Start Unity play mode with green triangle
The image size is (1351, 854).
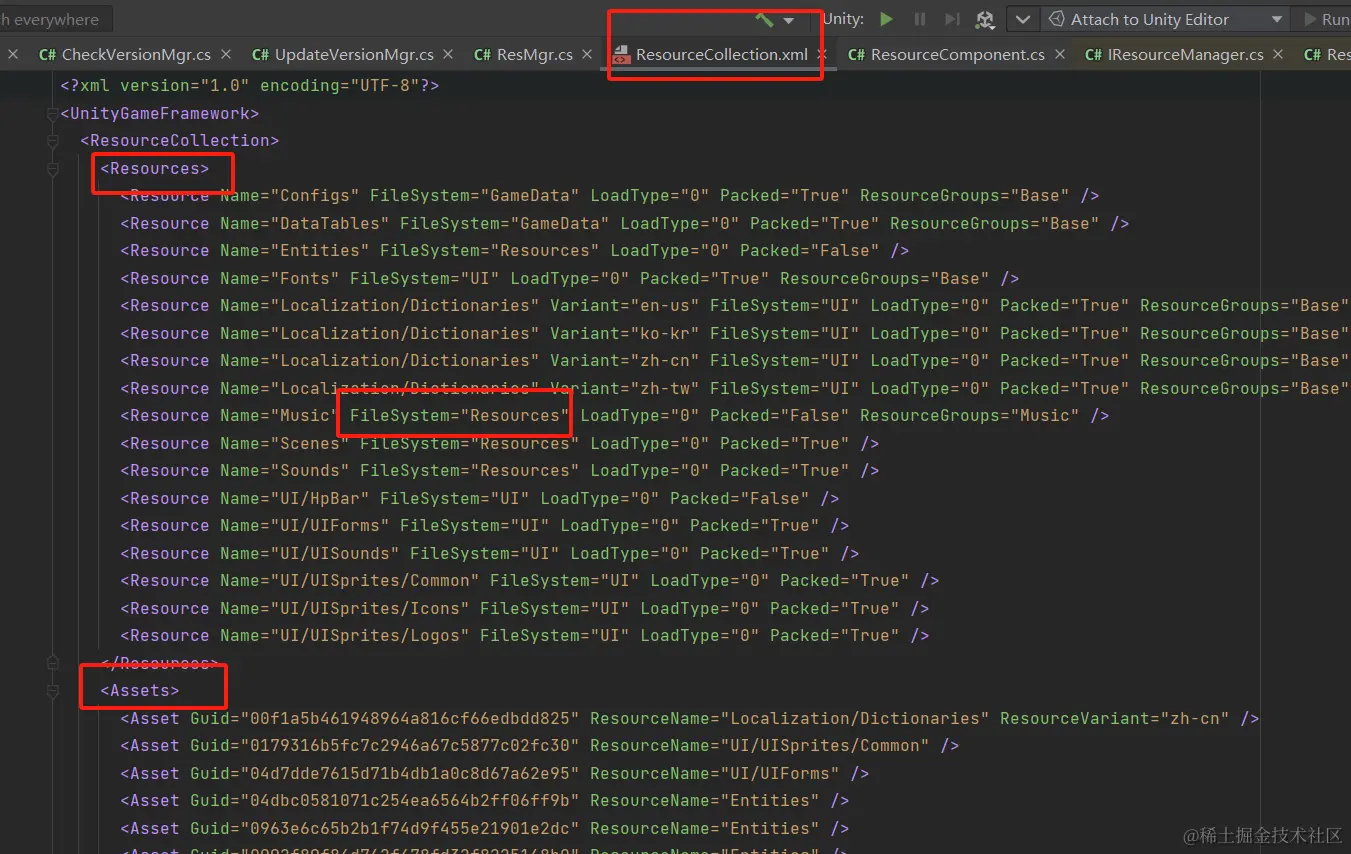[886, 19]
